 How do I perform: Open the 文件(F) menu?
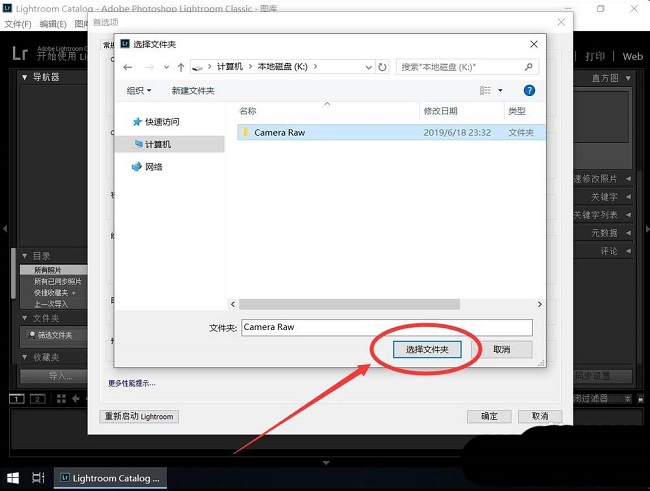coord(17,24)
